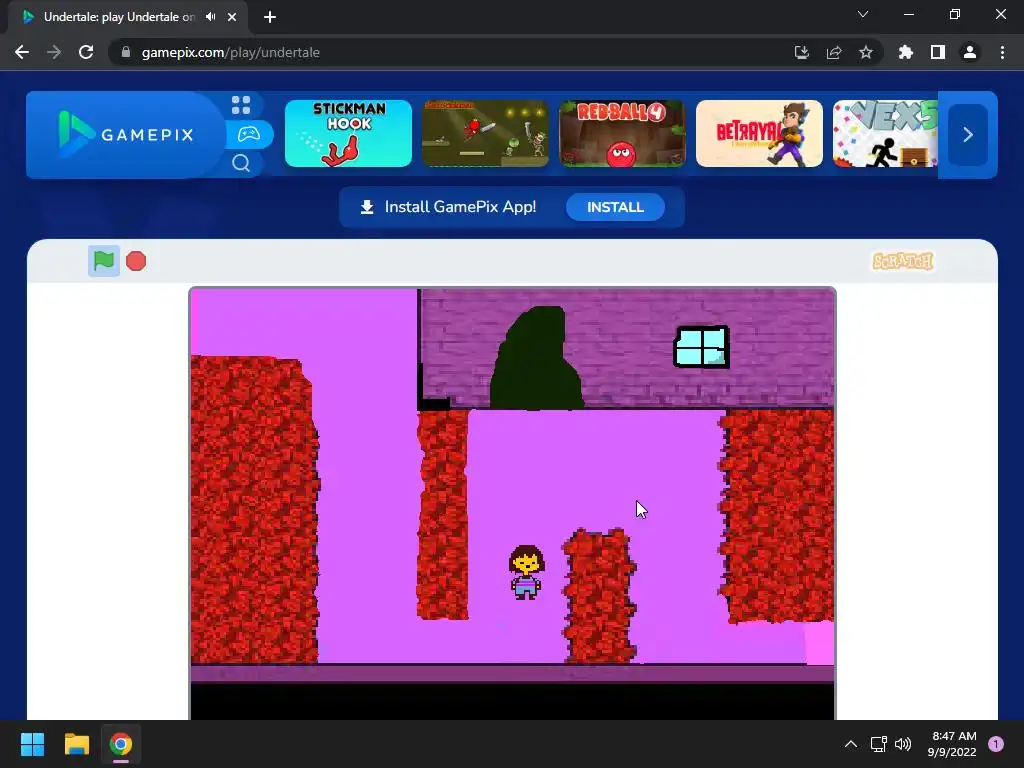Click the Install GamePix App! text

click(460, 207)
